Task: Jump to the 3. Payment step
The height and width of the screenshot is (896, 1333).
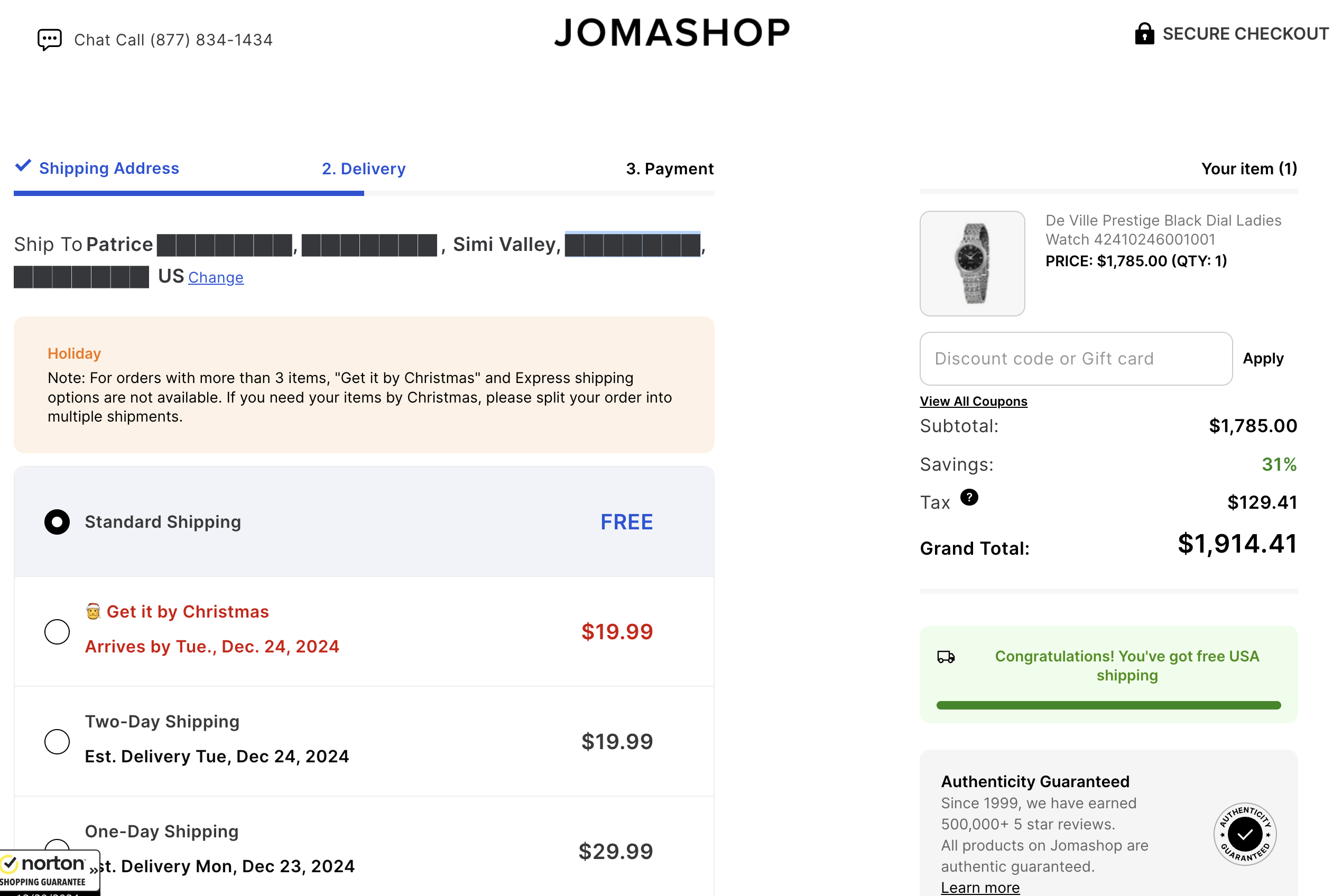Action: pos(669,169)
